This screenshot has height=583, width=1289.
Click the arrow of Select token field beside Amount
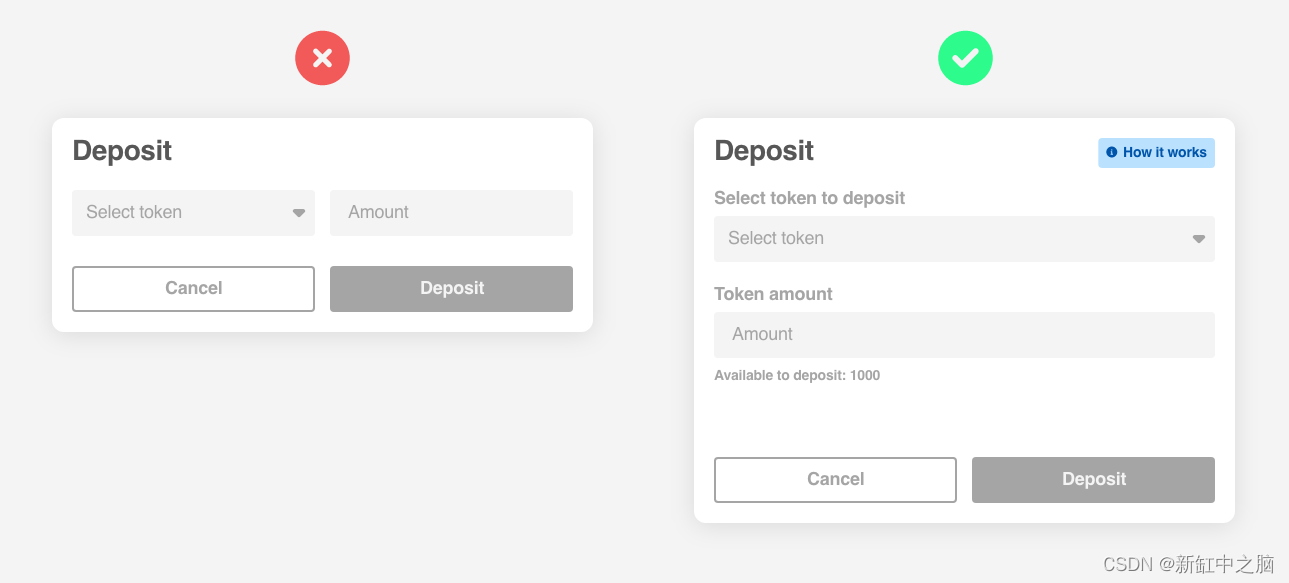click(298, 213)
